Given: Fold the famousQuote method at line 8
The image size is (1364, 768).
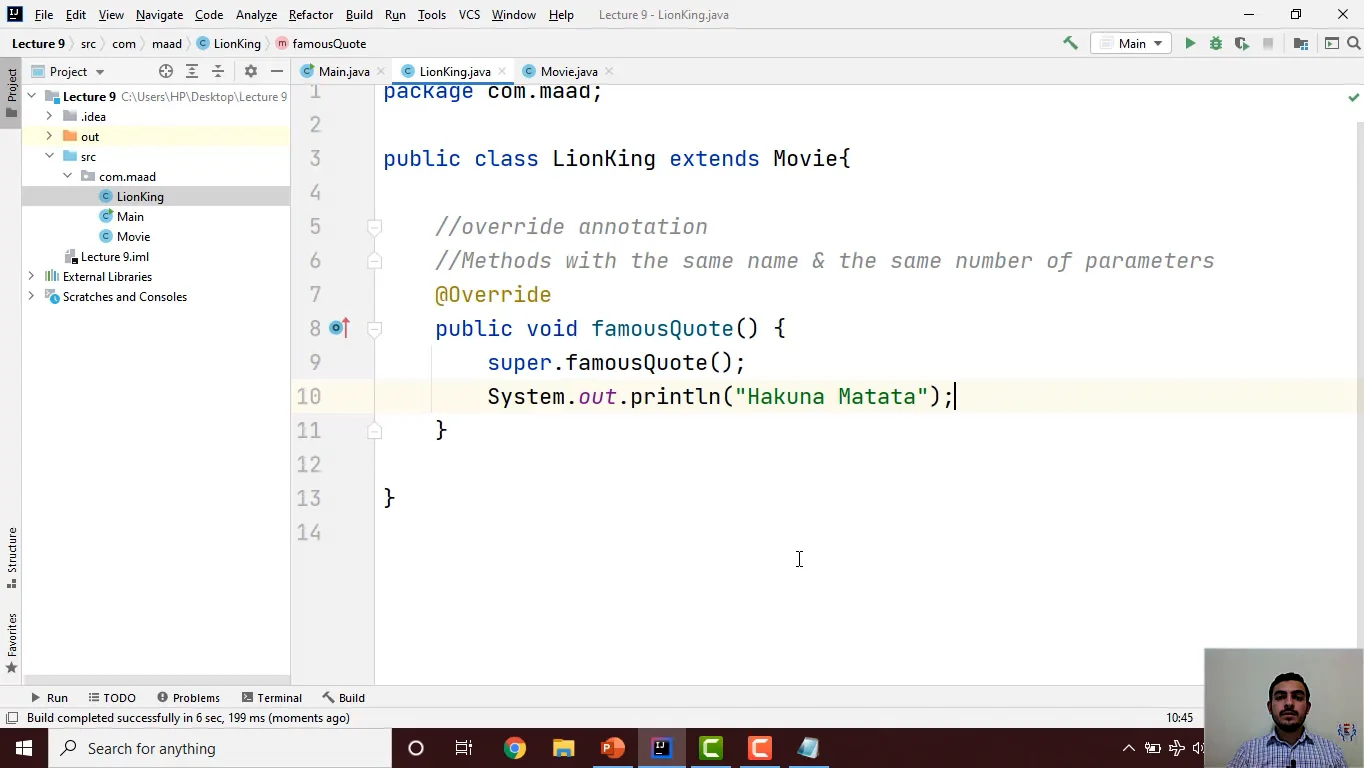Looking at the screenshot, I should [374, 328].
